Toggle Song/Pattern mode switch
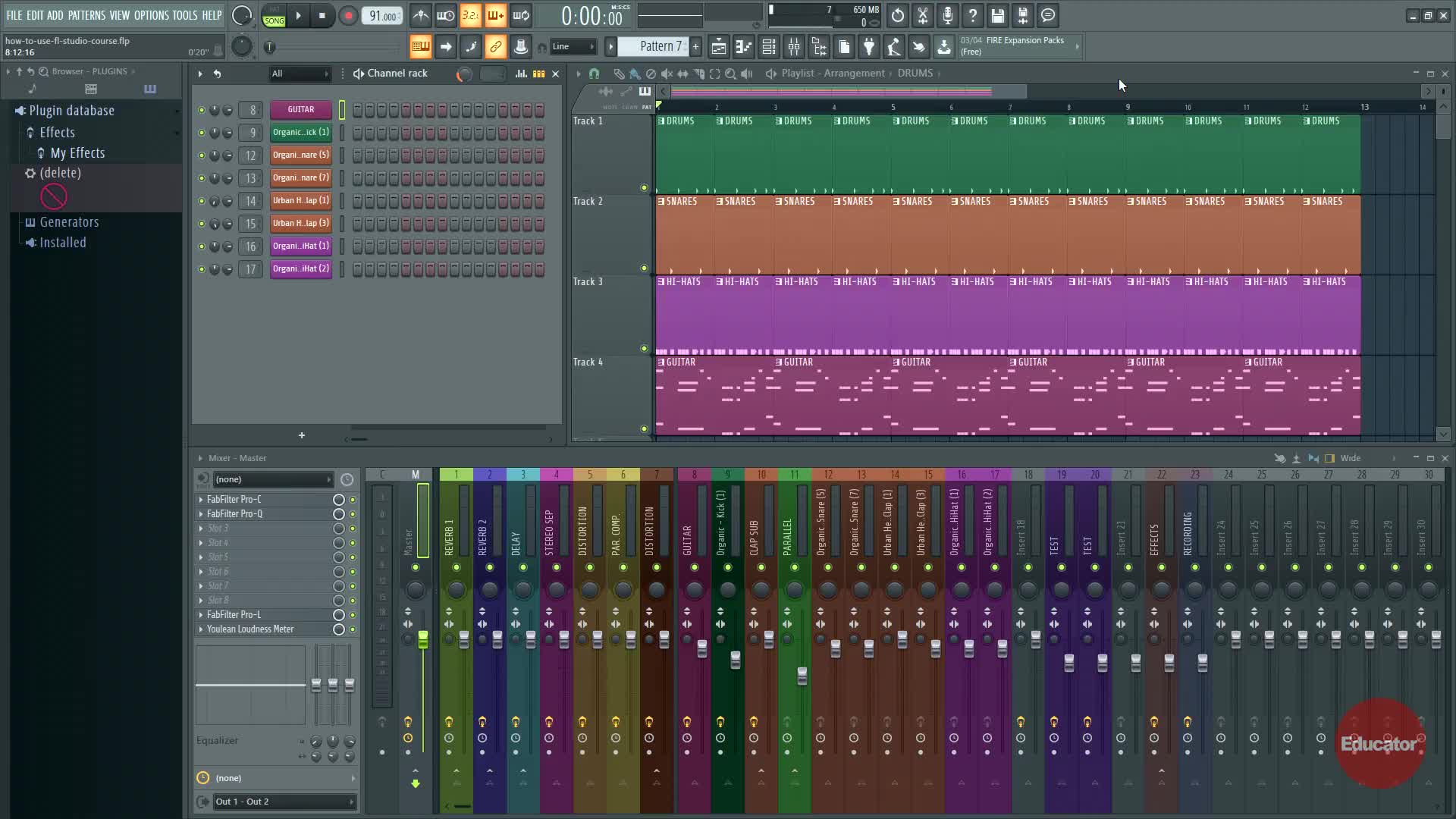The image size is (1456, 819). [x=274, y=16]
